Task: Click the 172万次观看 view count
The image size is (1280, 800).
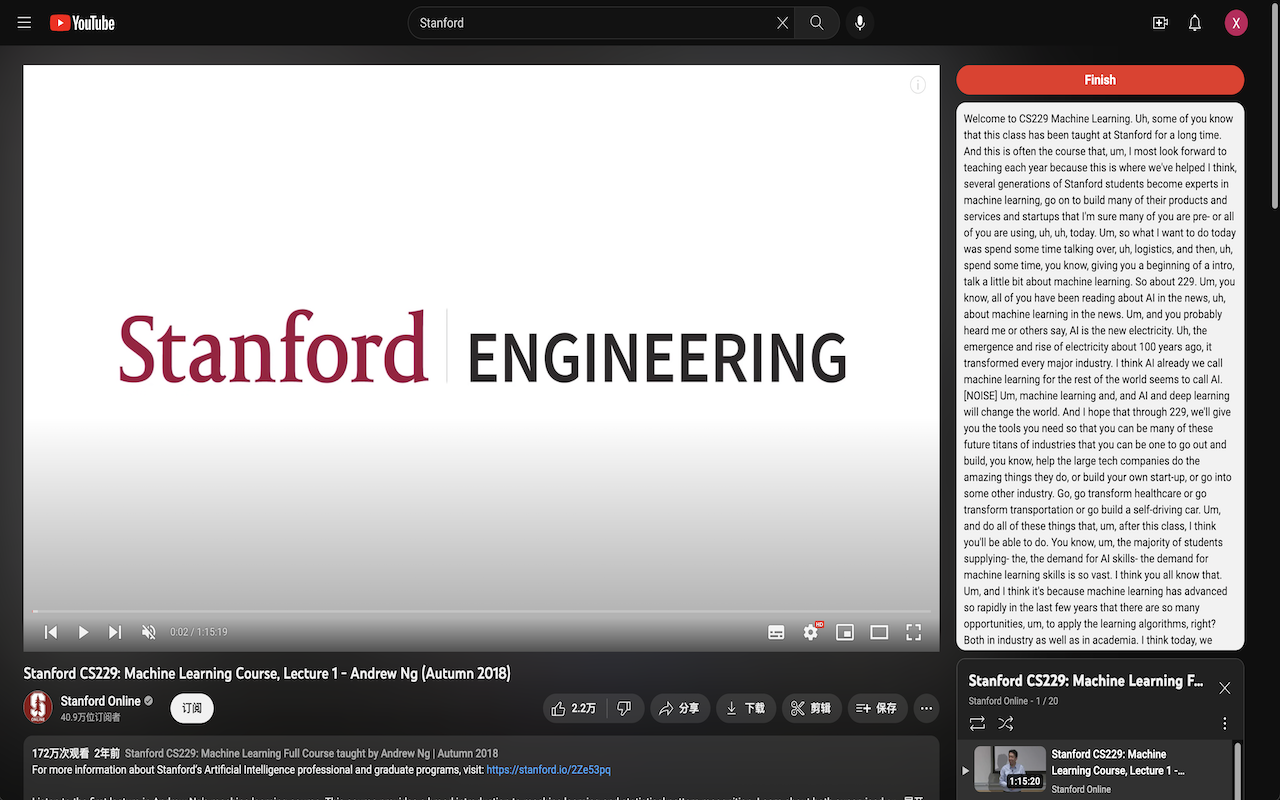Action: tap(60, 753)
